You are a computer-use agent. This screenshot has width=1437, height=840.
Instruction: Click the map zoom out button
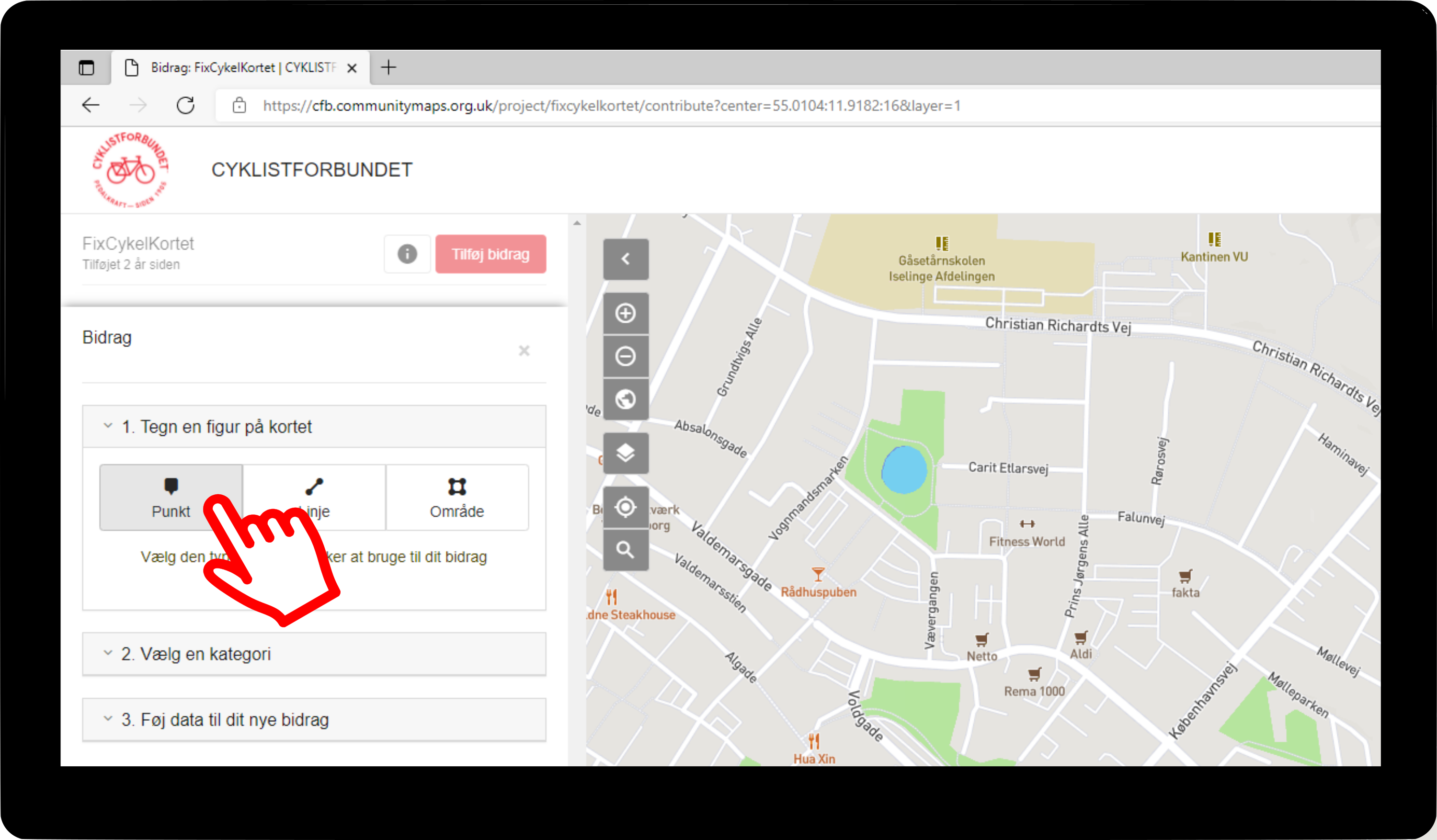pyautogui.click(x=626, y=356)
